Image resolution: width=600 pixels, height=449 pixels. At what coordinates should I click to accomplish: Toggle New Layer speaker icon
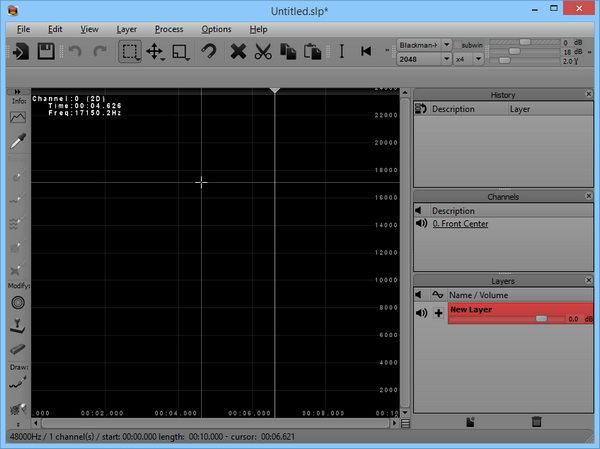[421, 313]
